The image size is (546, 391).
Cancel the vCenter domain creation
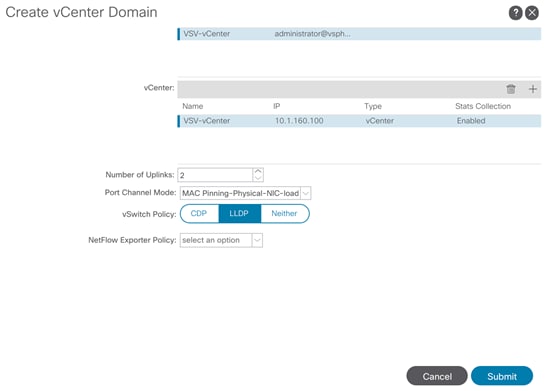(437, 376)
